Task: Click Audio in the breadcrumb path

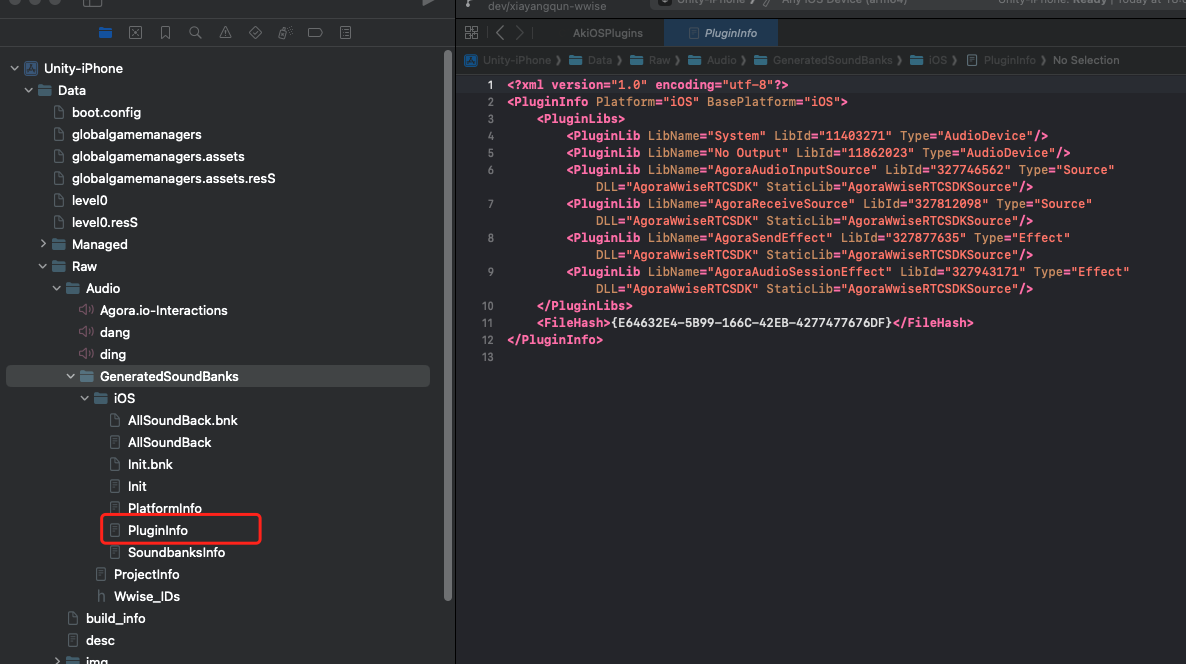Action: pyautogui.click(x=722, y=61)
